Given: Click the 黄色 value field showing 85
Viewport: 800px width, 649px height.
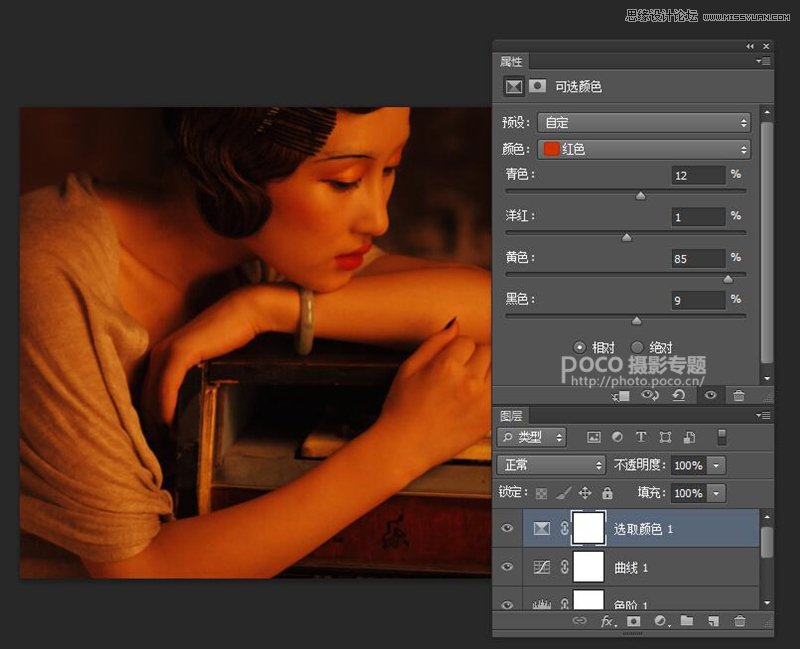Looking at the screenshot, I should coord(698,259).
